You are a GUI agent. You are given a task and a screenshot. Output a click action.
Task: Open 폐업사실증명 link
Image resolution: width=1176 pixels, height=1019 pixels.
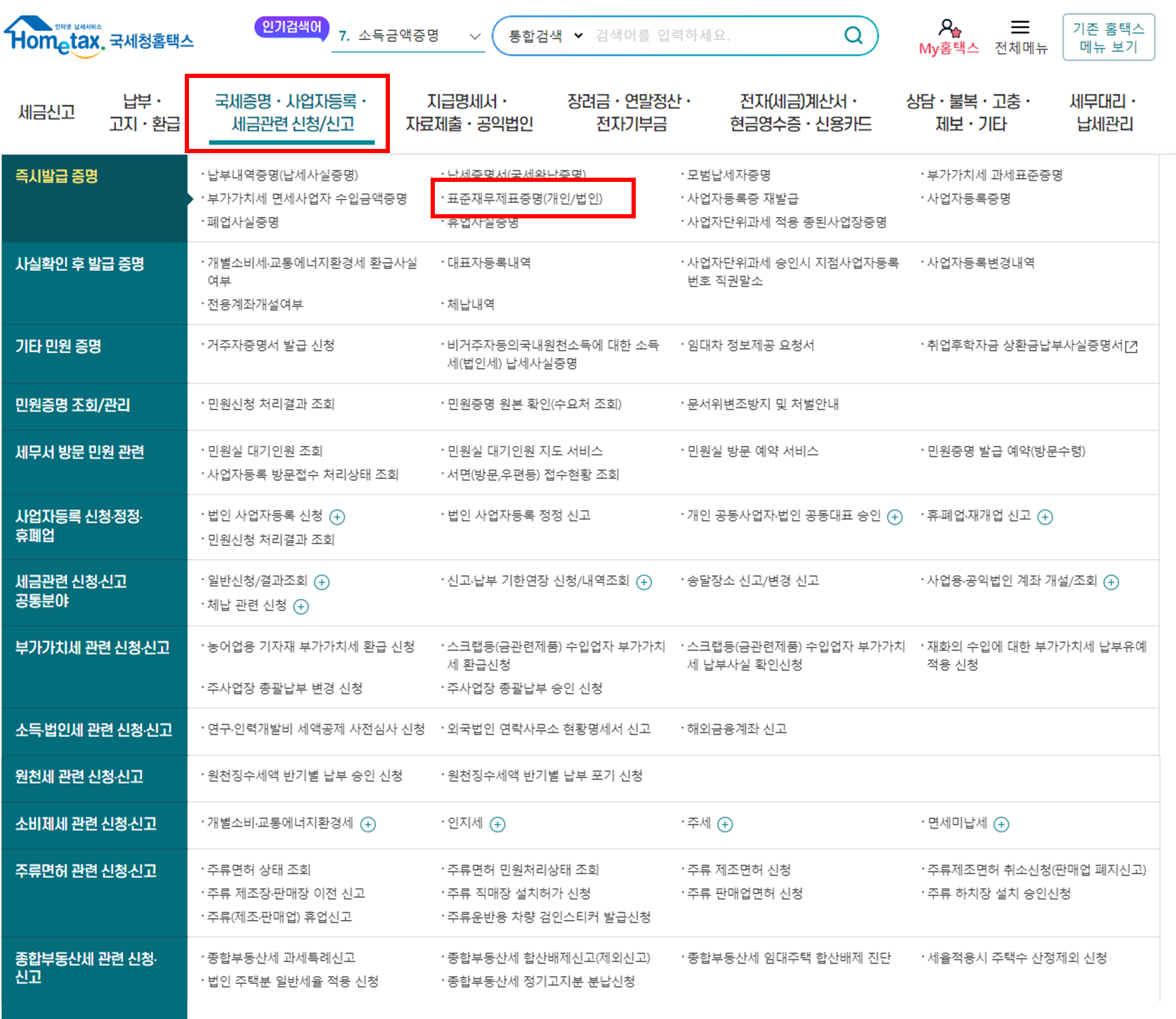[x=243, y=222]
